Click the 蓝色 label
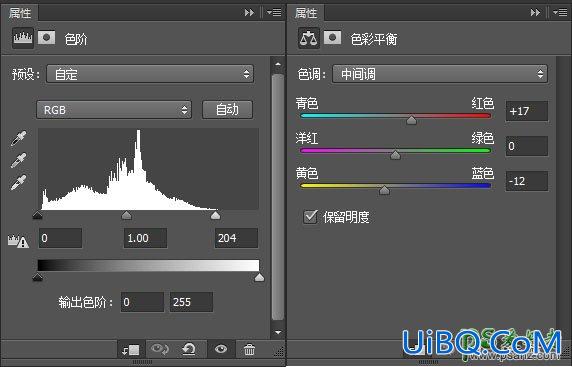 pos(483,174)
